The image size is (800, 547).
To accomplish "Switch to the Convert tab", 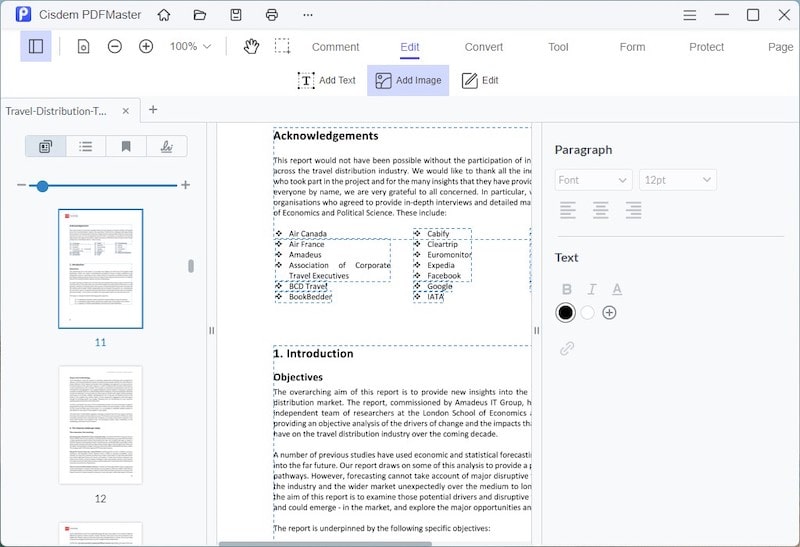I will coord(484,47).
